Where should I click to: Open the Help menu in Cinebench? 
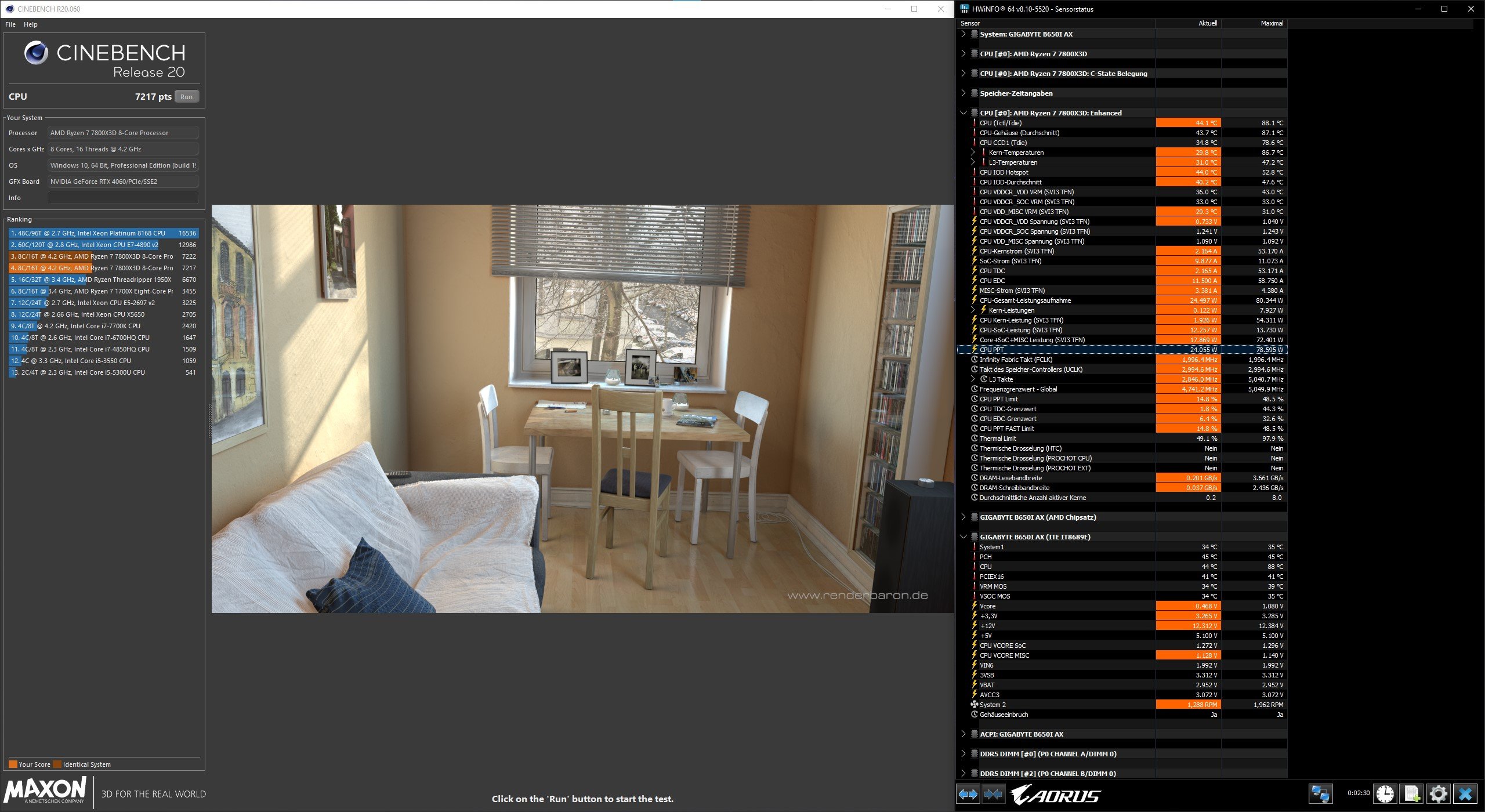pyautogui.click(x=31, y=24)
